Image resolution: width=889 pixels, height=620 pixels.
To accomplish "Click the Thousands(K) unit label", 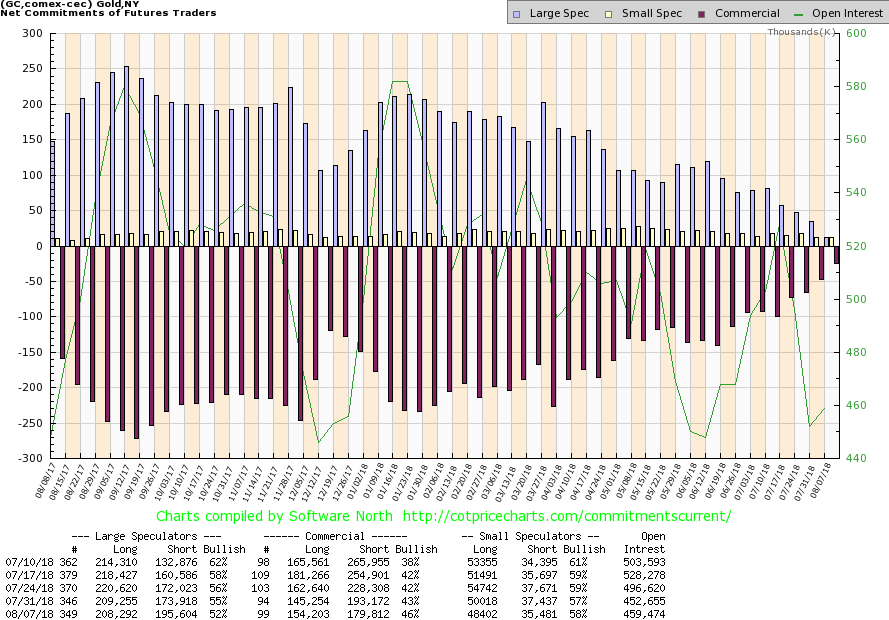I will [x=803, y=32].
